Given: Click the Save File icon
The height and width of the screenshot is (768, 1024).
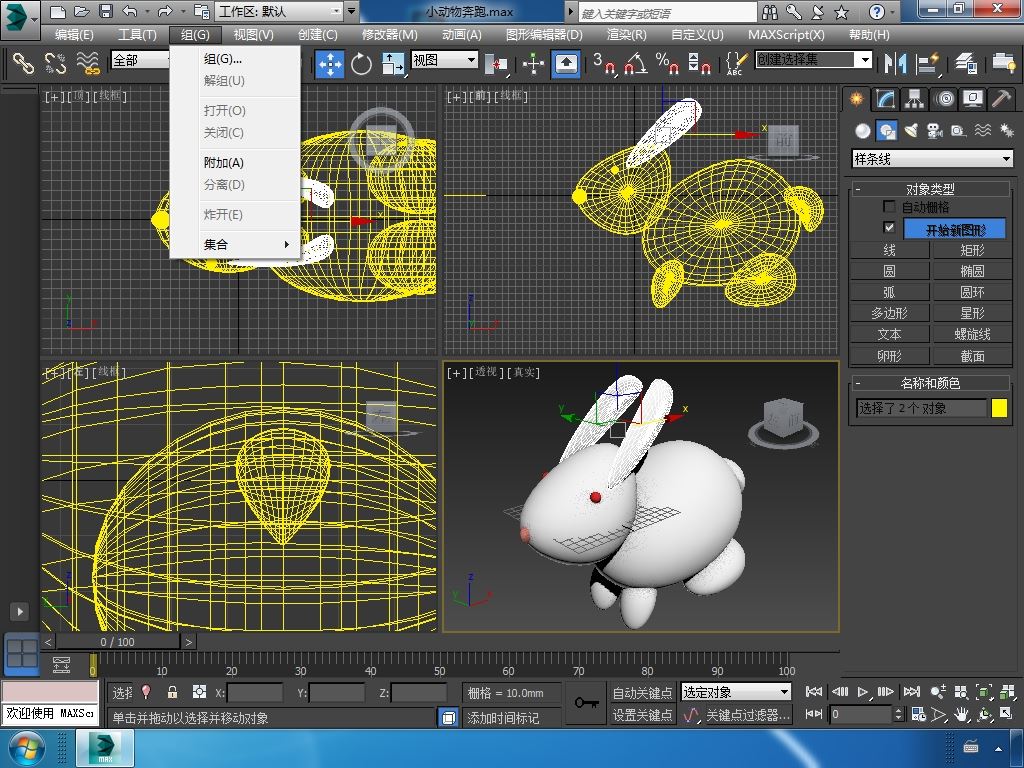Looking at the screenshot, I should 106,11.
